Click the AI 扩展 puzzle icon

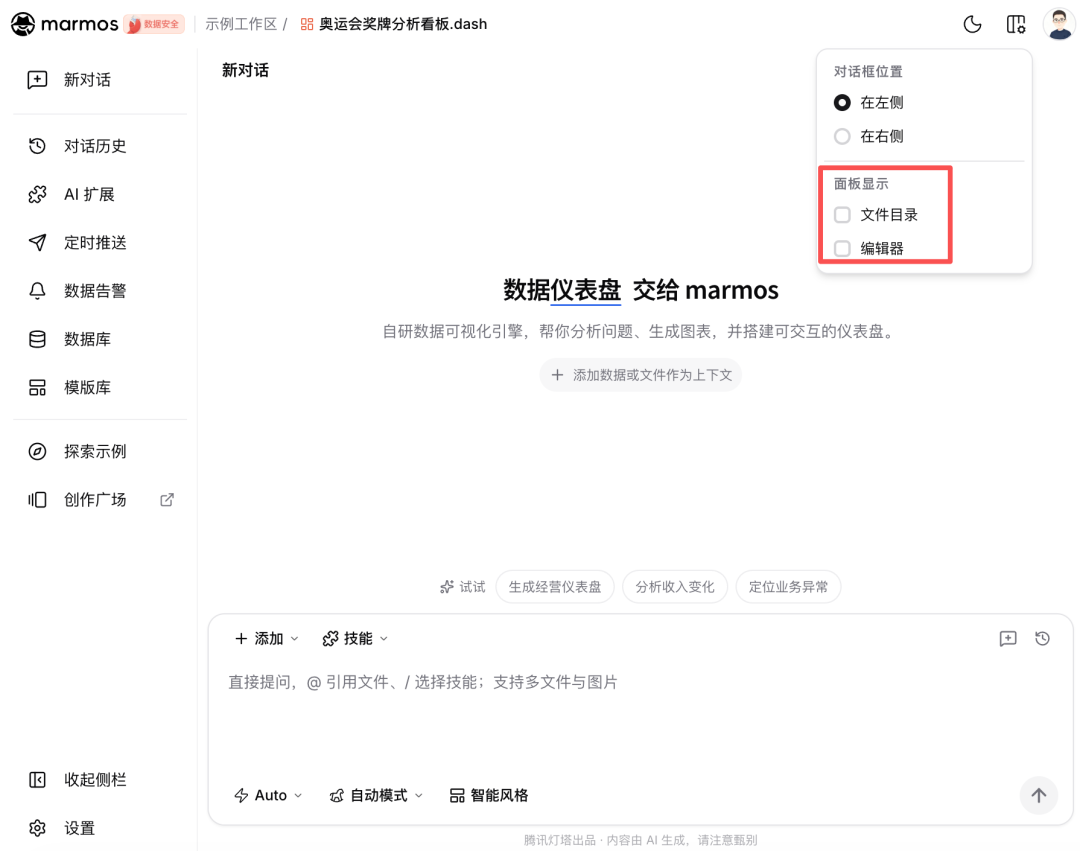(37, 194)
